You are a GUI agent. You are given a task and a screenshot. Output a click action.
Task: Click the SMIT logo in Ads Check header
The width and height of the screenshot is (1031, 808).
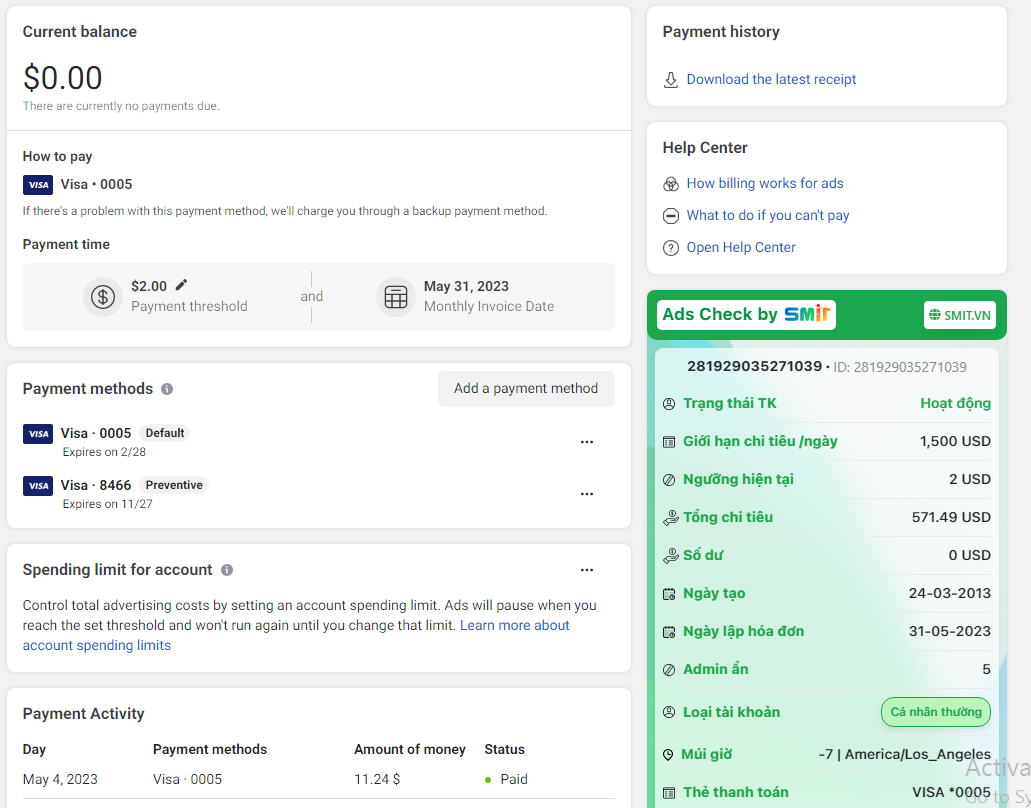[x=807, y=314]
